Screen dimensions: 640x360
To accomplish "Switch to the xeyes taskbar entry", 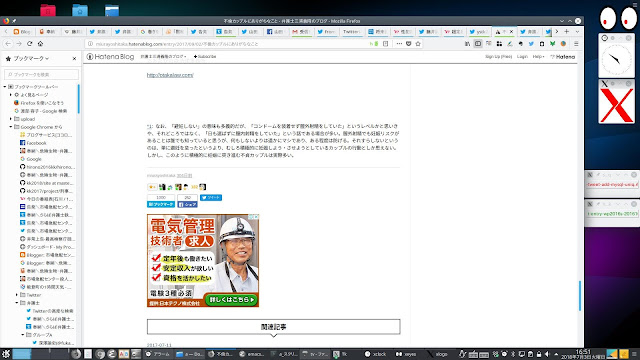I will point(406,354).
